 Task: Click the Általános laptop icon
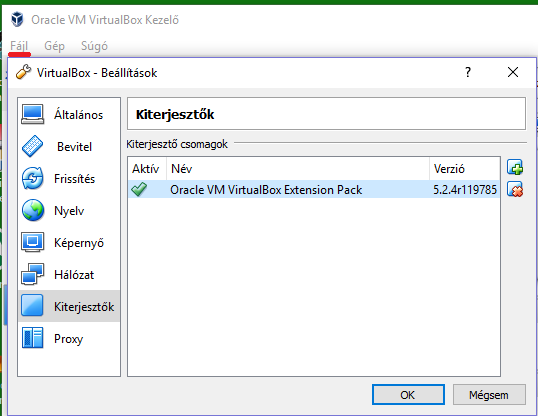33,114
